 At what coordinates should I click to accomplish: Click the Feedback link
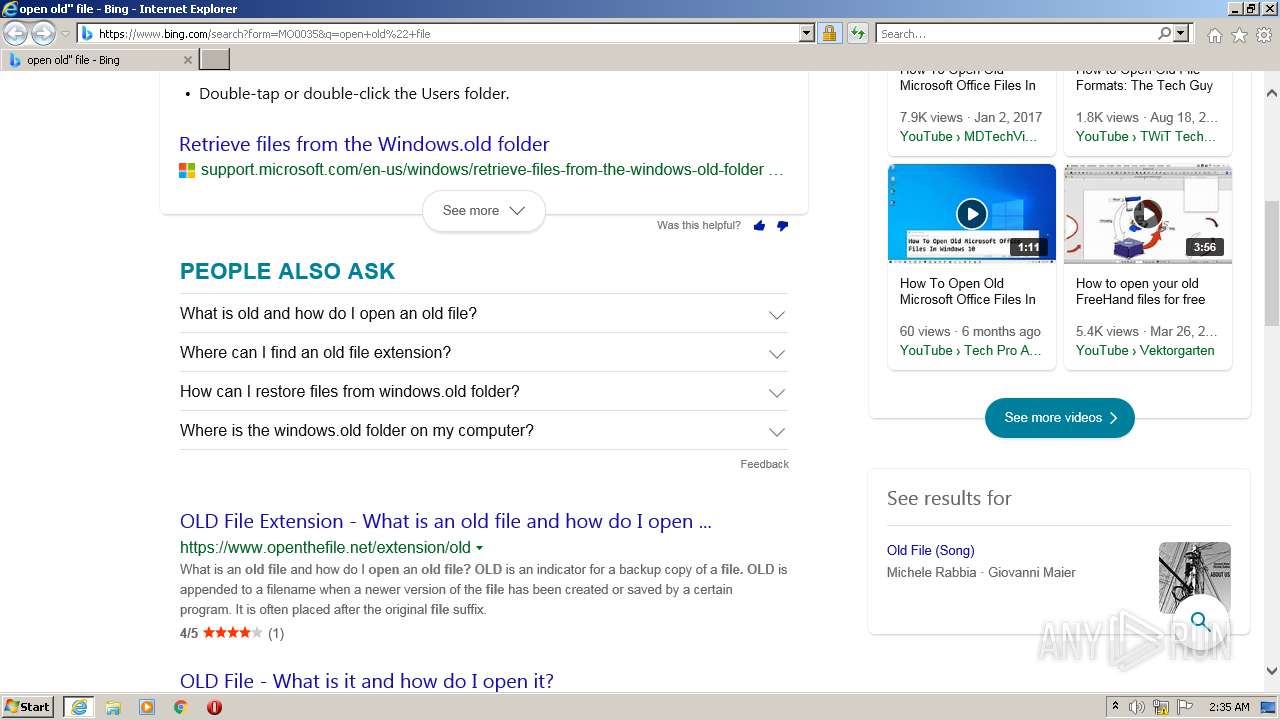[x=764, y=464]
